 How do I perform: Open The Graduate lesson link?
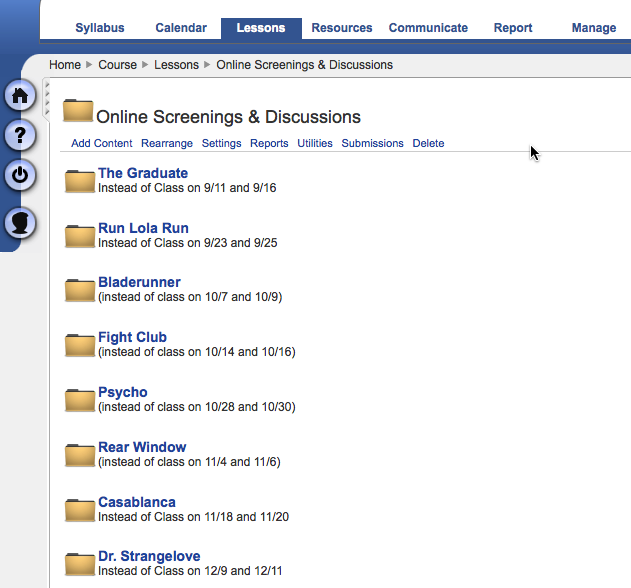(143, 173)
